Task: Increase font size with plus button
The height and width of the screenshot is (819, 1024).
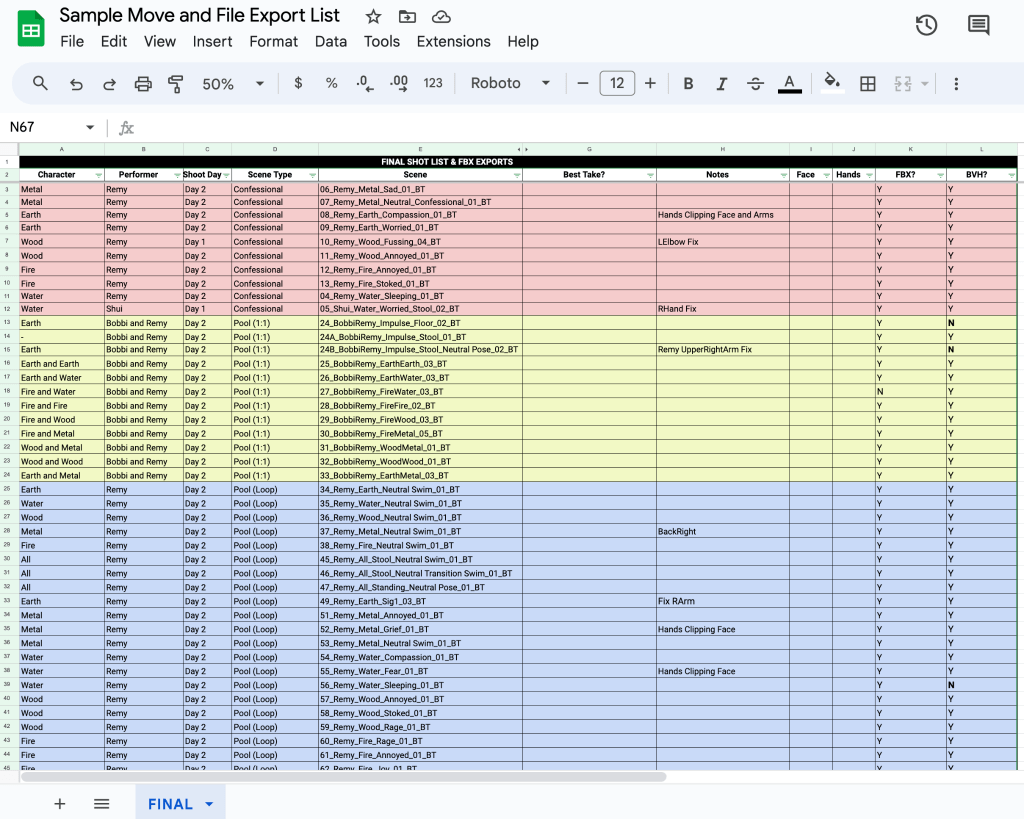Action: 650,84
